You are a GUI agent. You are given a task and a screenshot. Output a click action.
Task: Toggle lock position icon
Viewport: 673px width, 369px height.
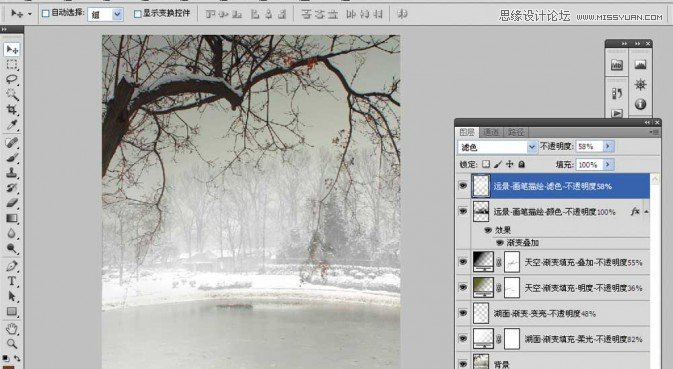(509, 164)
